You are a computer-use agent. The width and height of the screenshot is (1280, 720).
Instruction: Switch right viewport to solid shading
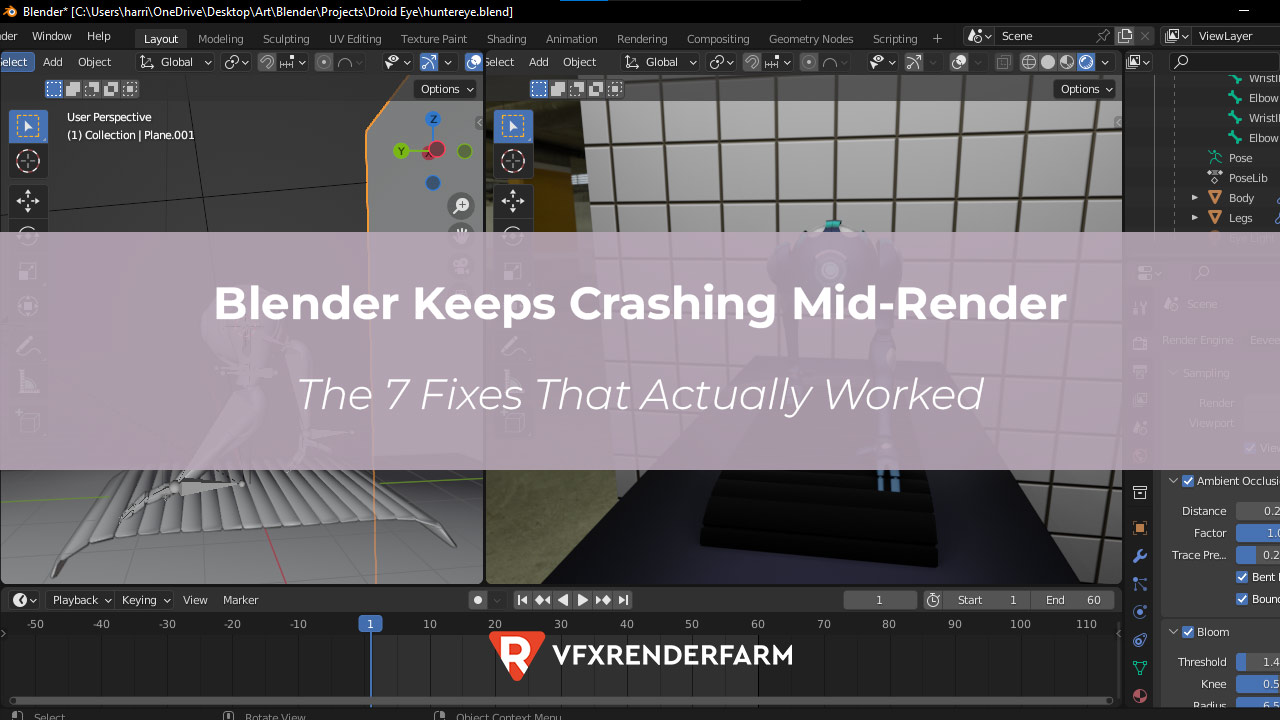(1048, 62)
